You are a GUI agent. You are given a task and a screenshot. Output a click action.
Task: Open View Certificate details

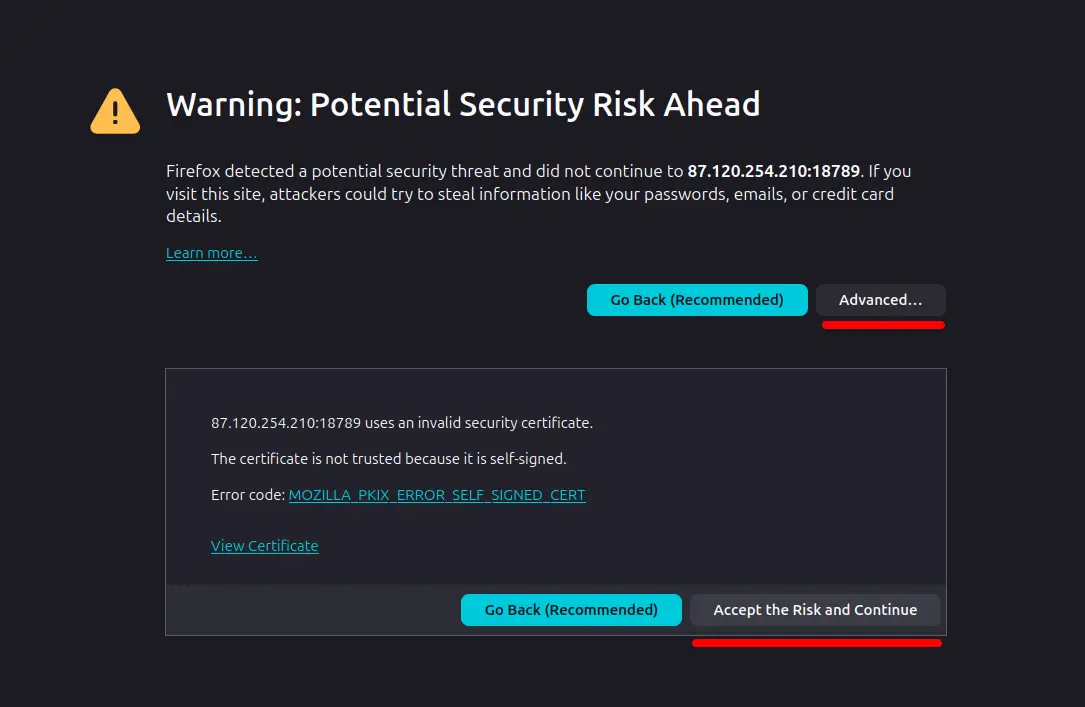264,545
